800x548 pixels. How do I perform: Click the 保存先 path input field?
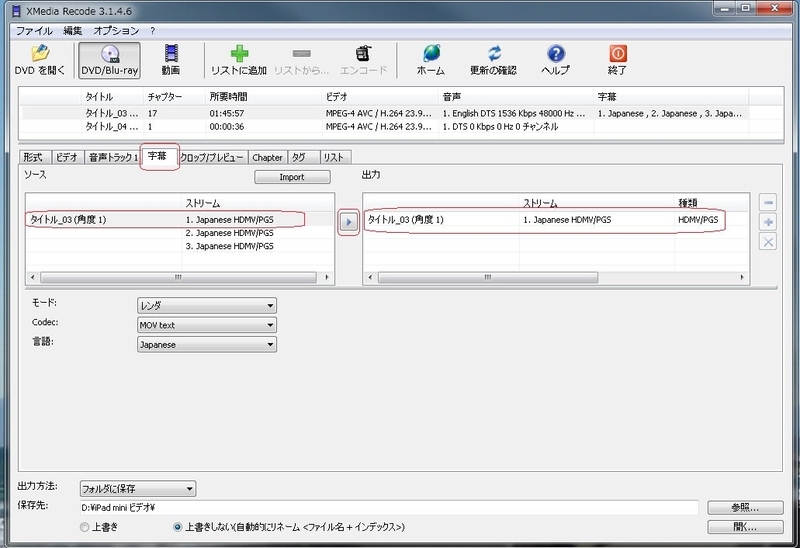(389, 508)
